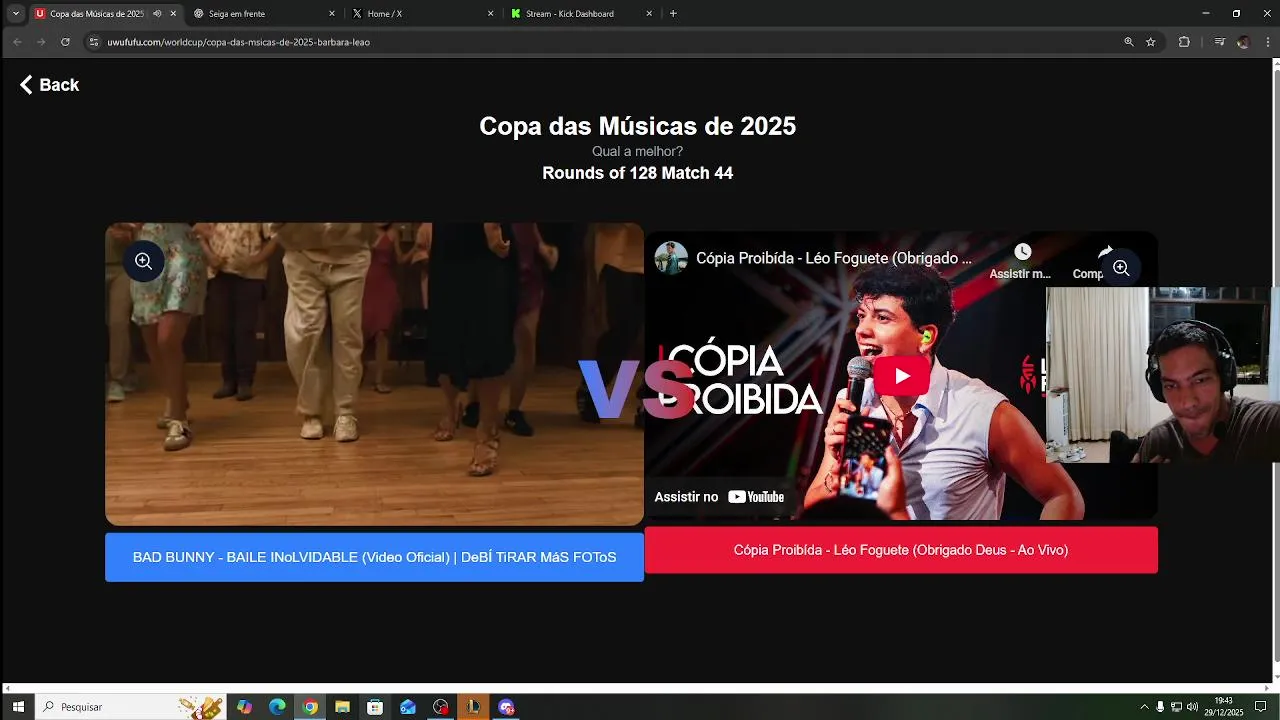Zoom the Bad Bunny video with magnifier icon

tap(144, 261)
